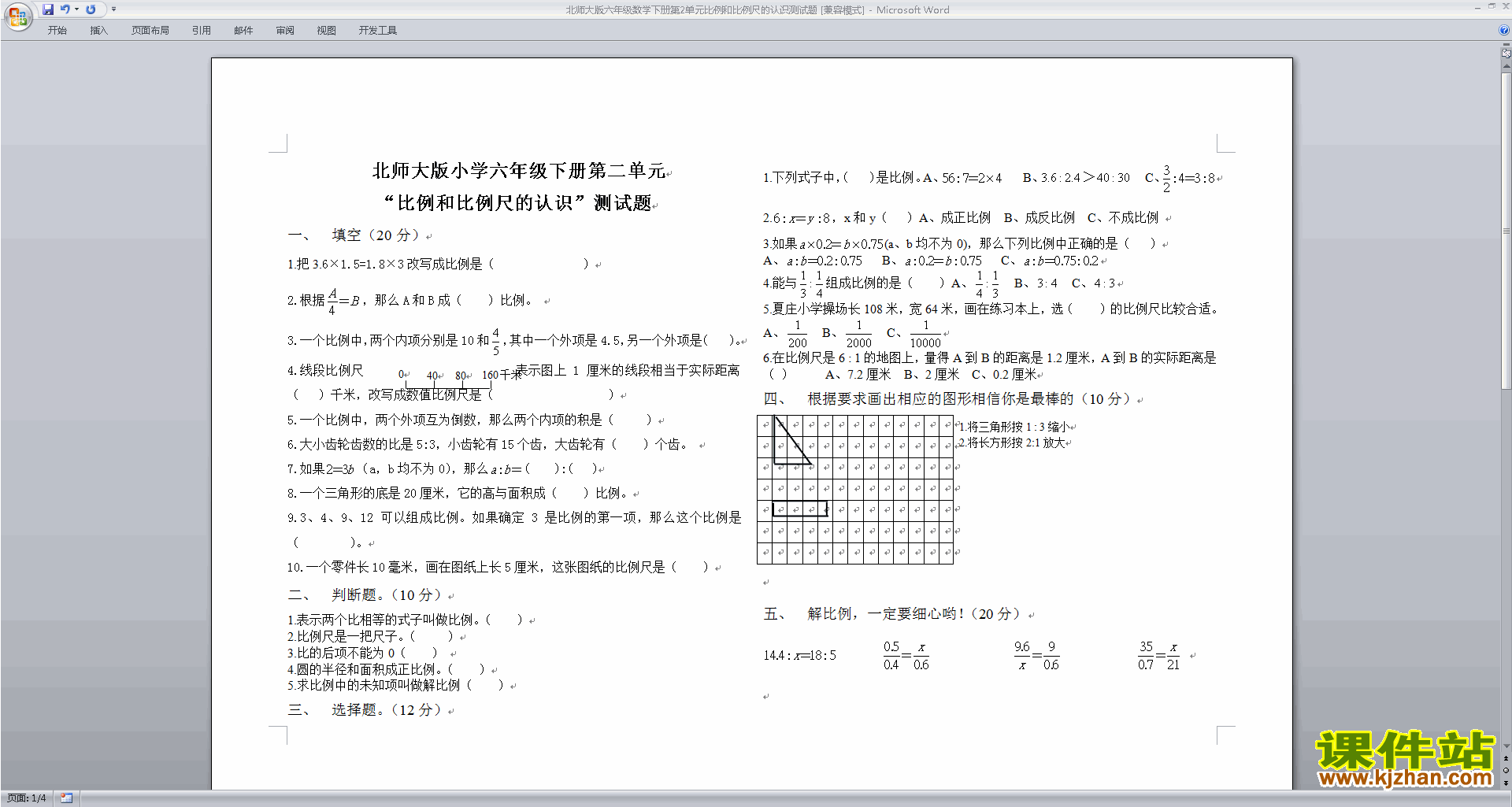
Task: Click the vertical scrollbar thumb
Action: click(1506, 231)
